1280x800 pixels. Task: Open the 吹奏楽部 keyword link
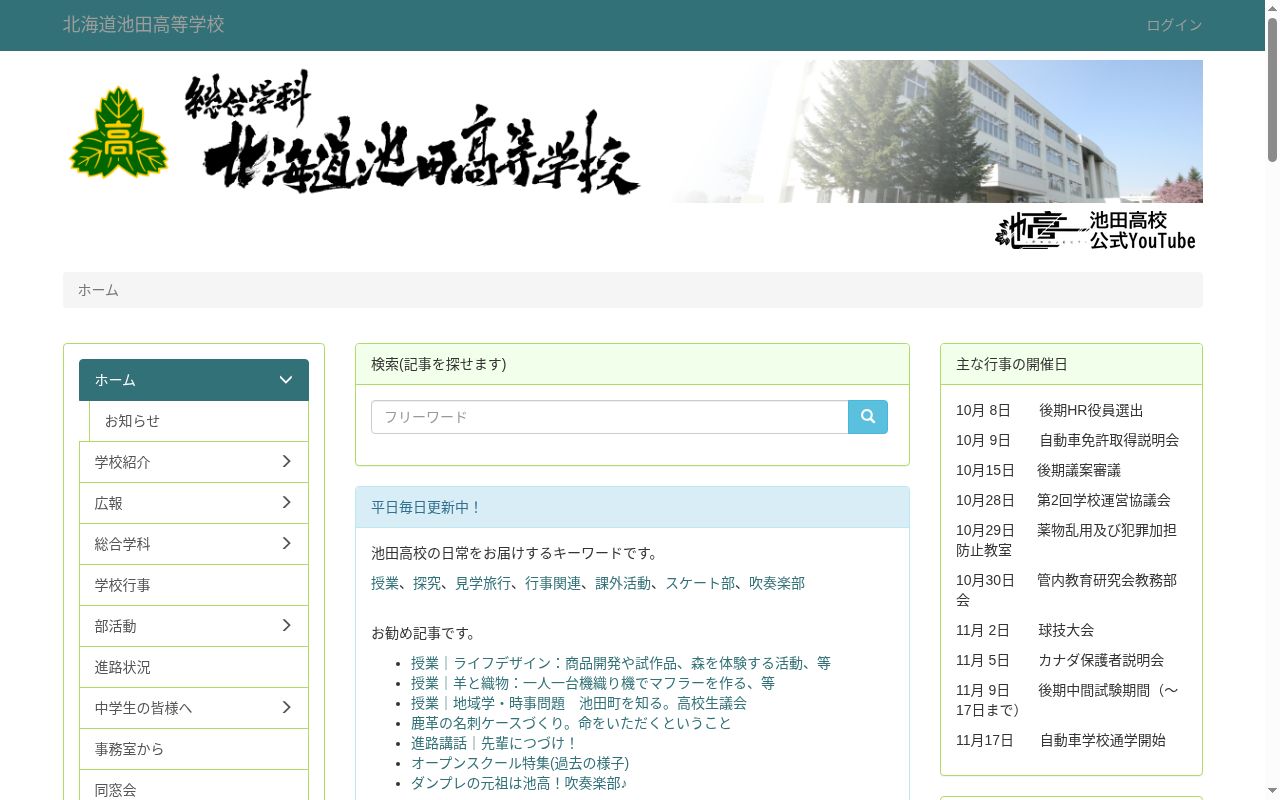pyautogui.click(x=777, y=583)
